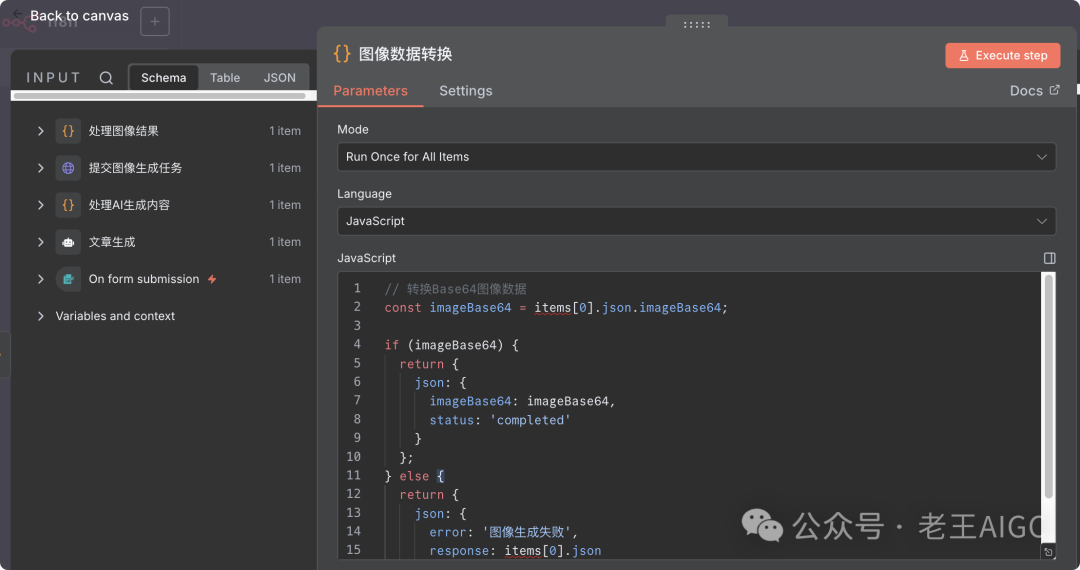Open the Mode dropdown Run Once for All Items
Screen dimensions: 1080x570
pyautogui.click(x=696, y=157)
